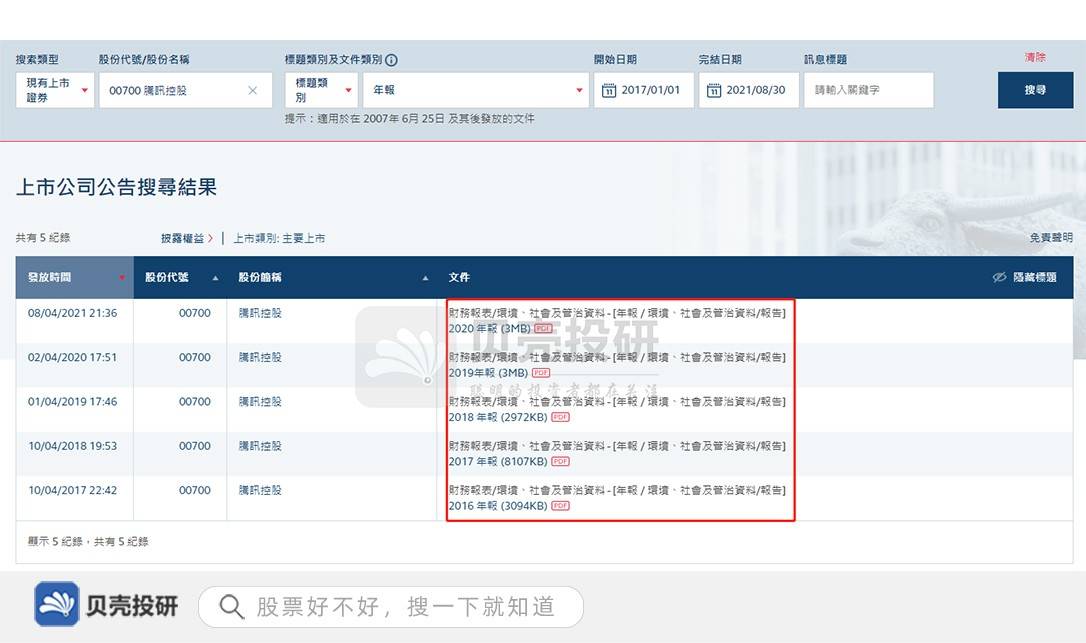The height and width of the screenshot is (643, 1086).
Task: Click PDF icon next to 2018 年報
Action: tap(560, 417)
